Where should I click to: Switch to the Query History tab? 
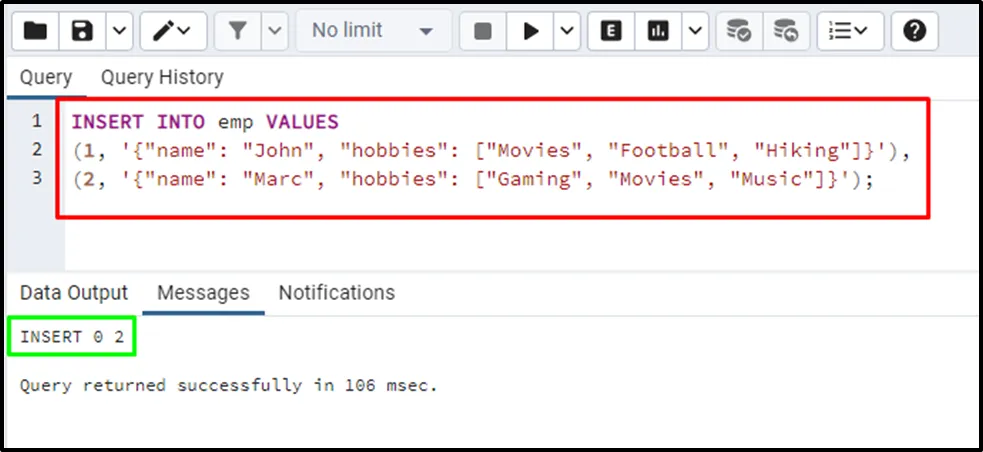coord(162,77)
